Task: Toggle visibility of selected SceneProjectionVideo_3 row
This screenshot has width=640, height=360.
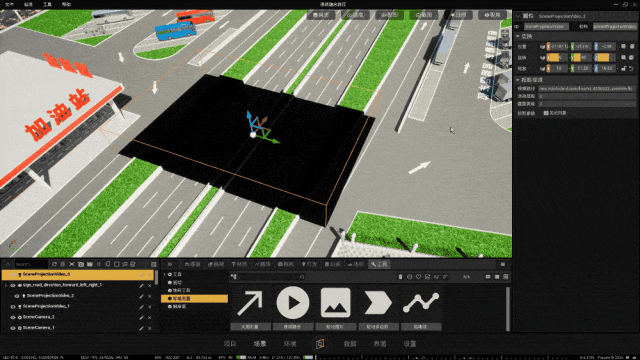Action: [x=13, y=275]
